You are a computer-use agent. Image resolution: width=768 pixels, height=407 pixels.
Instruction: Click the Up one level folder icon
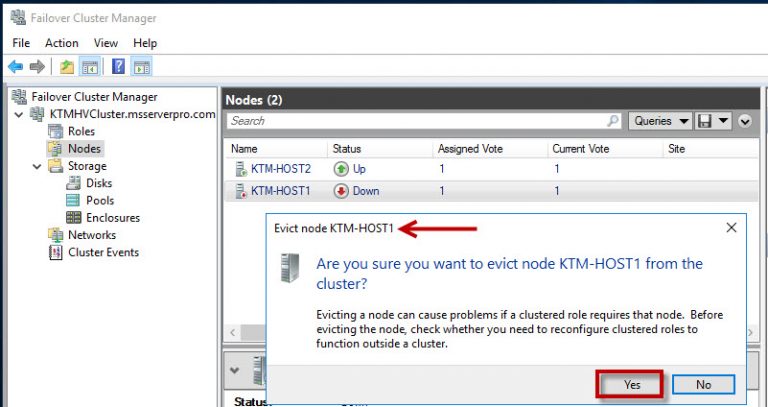tap(67, 67)
